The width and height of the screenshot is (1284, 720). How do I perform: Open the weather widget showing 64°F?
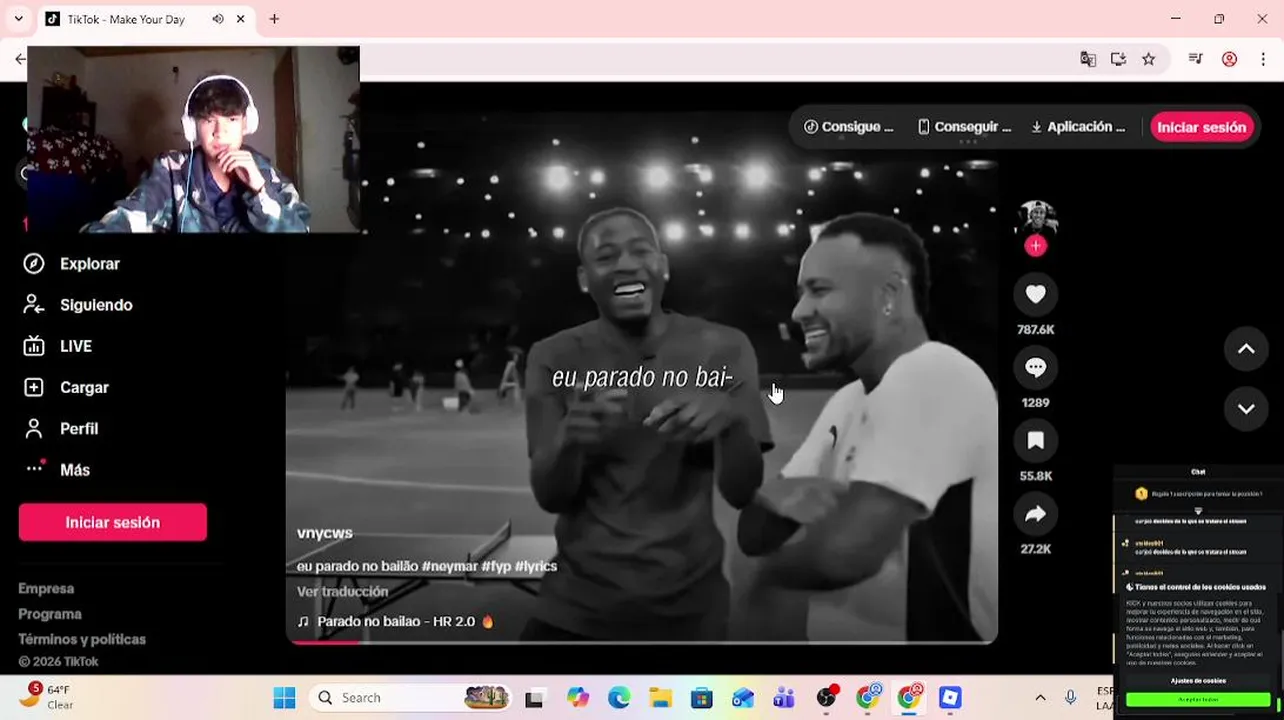pos(45,697)
